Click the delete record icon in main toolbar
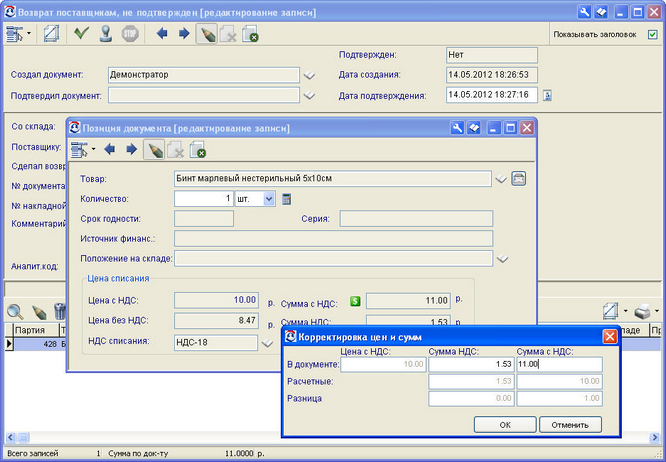Screen dimensions: 666x462 pyautogui.click(x=228, y=34)
